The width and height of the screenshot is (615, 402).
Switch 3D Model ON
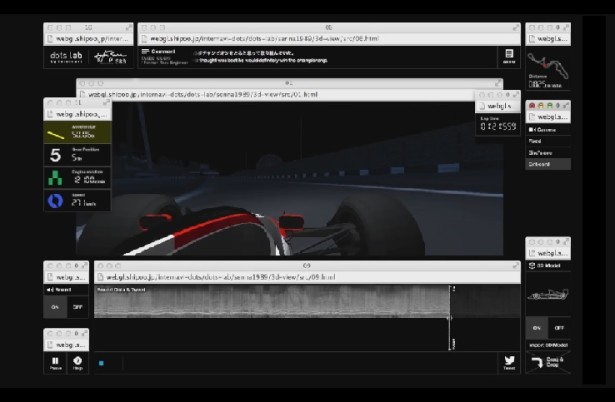[x=537, y=328]
